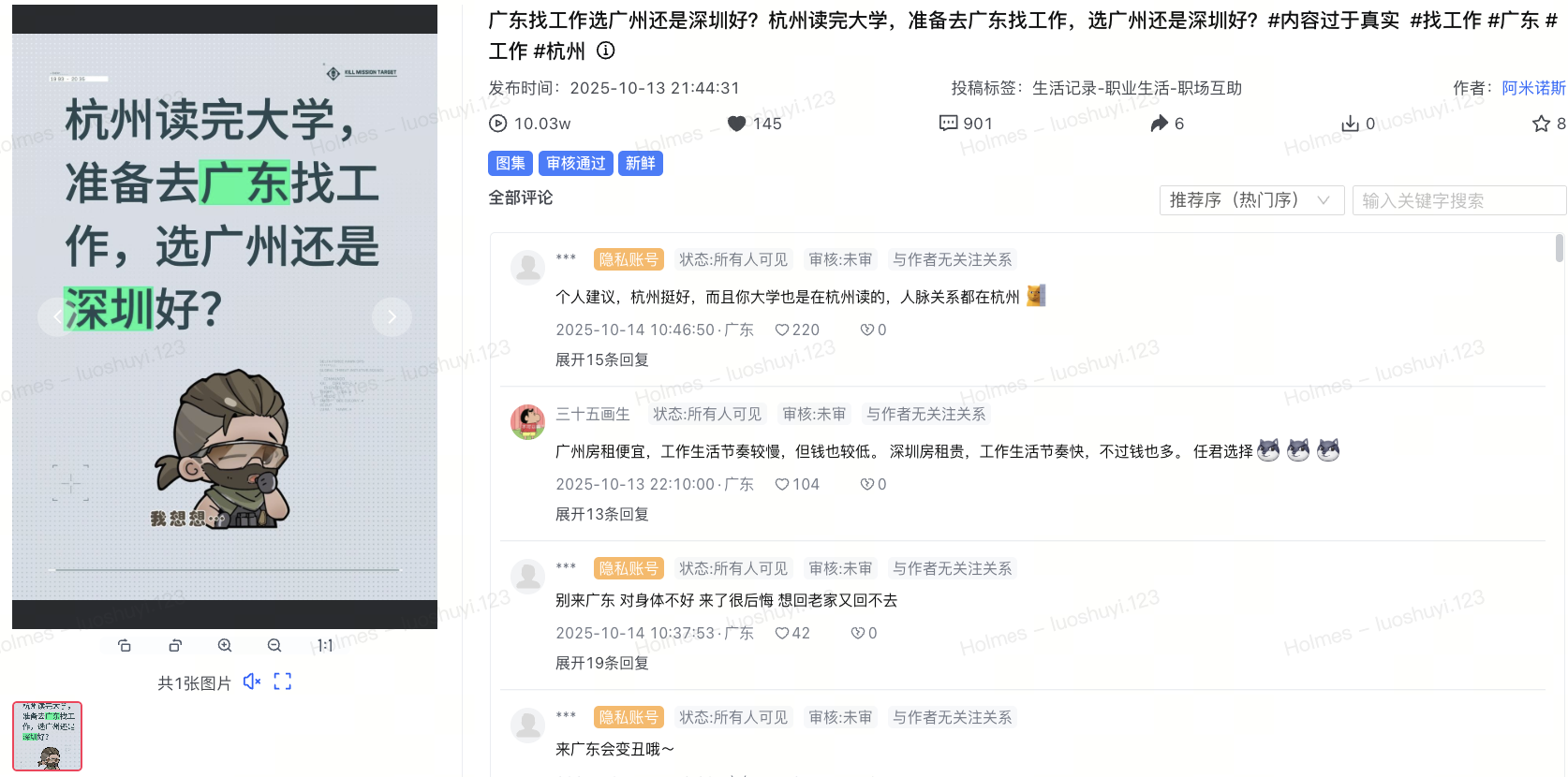Select the image thumbnail below the viewer
Viewport: 1568px width, 777px height.
coord(48,737)
